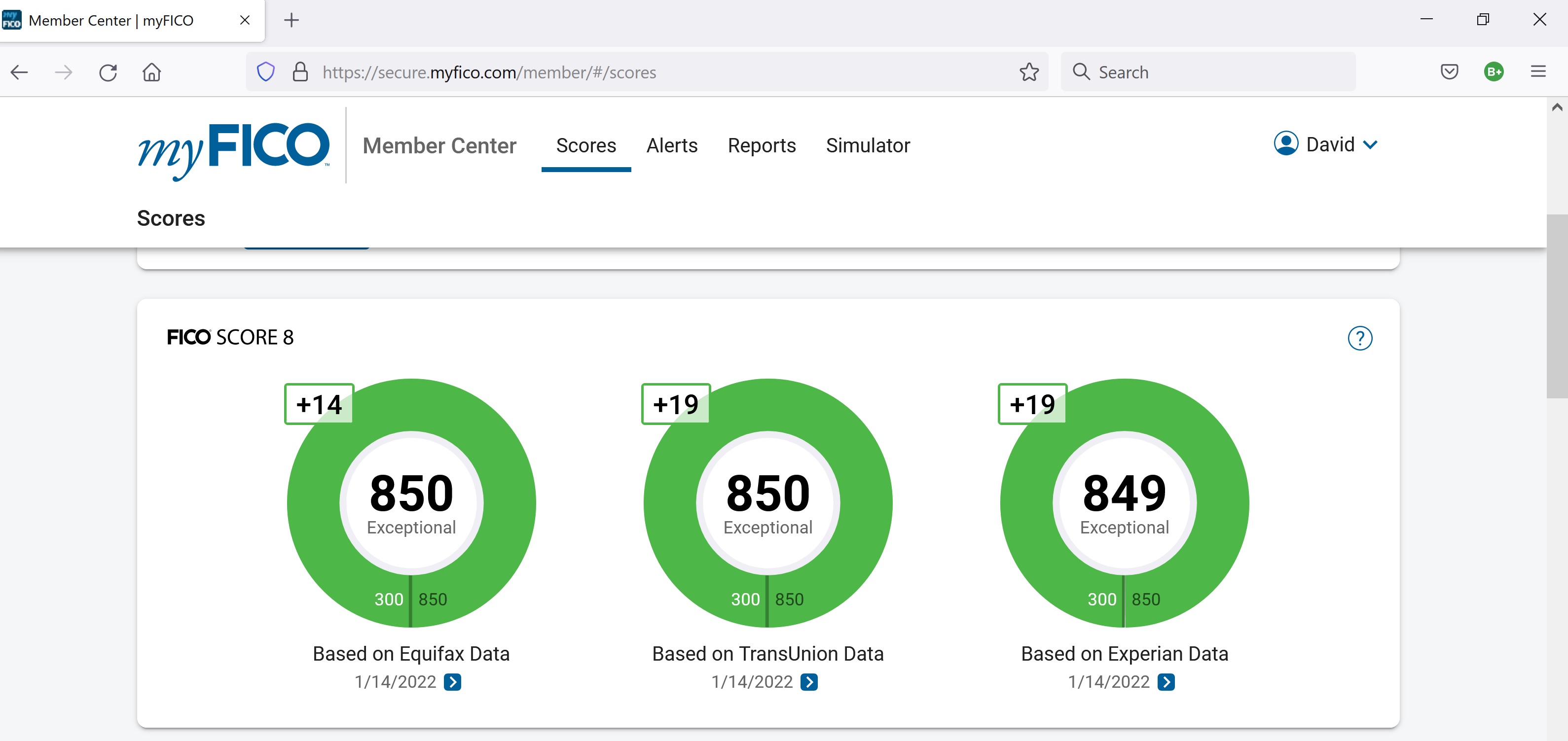Click the +14 Equifax change badge

pyautogui.click(x=319, y=405)
